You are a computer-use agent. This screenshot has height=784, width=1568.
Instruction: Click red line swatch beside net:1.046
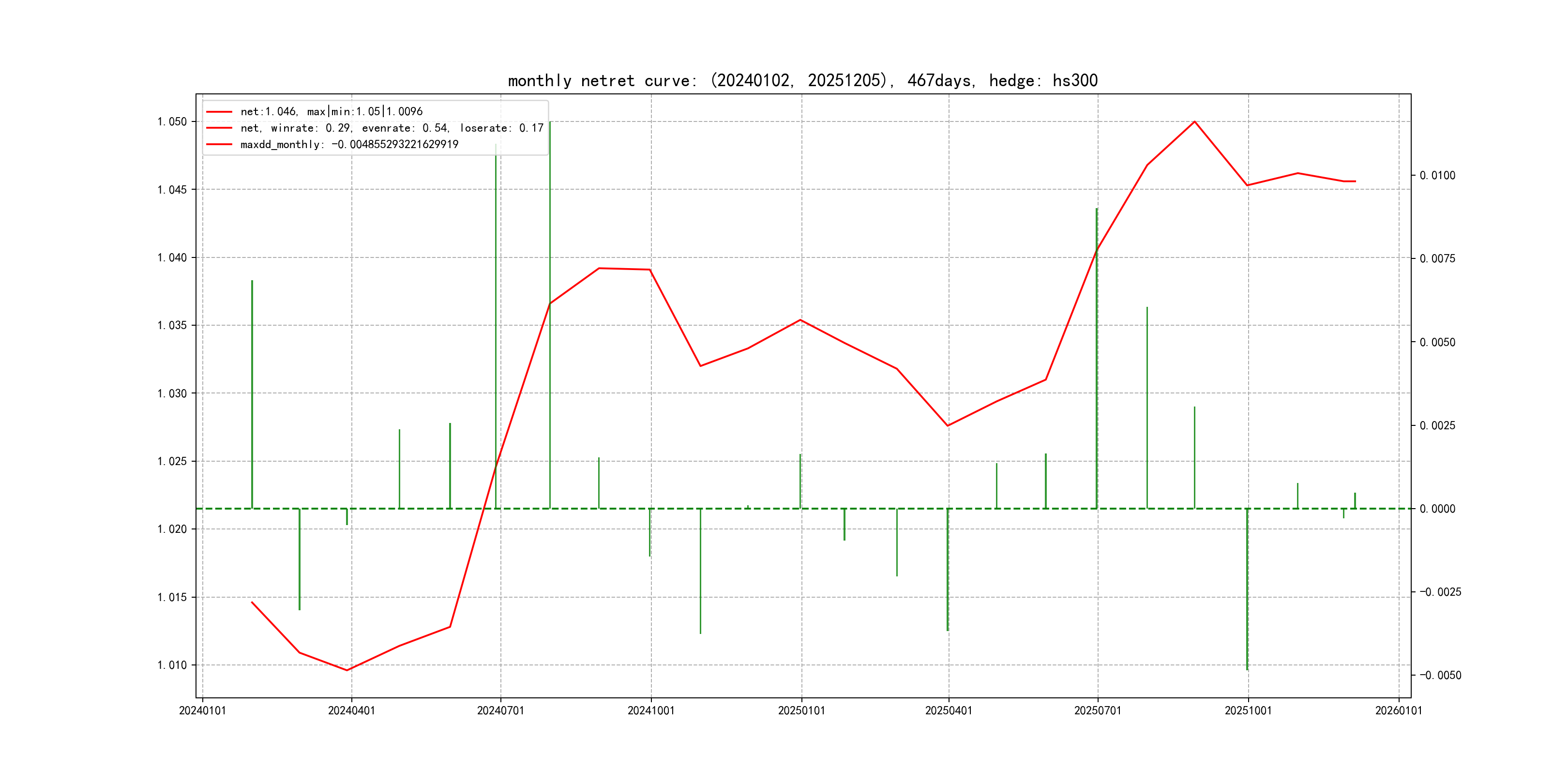(x=219, y=111)
